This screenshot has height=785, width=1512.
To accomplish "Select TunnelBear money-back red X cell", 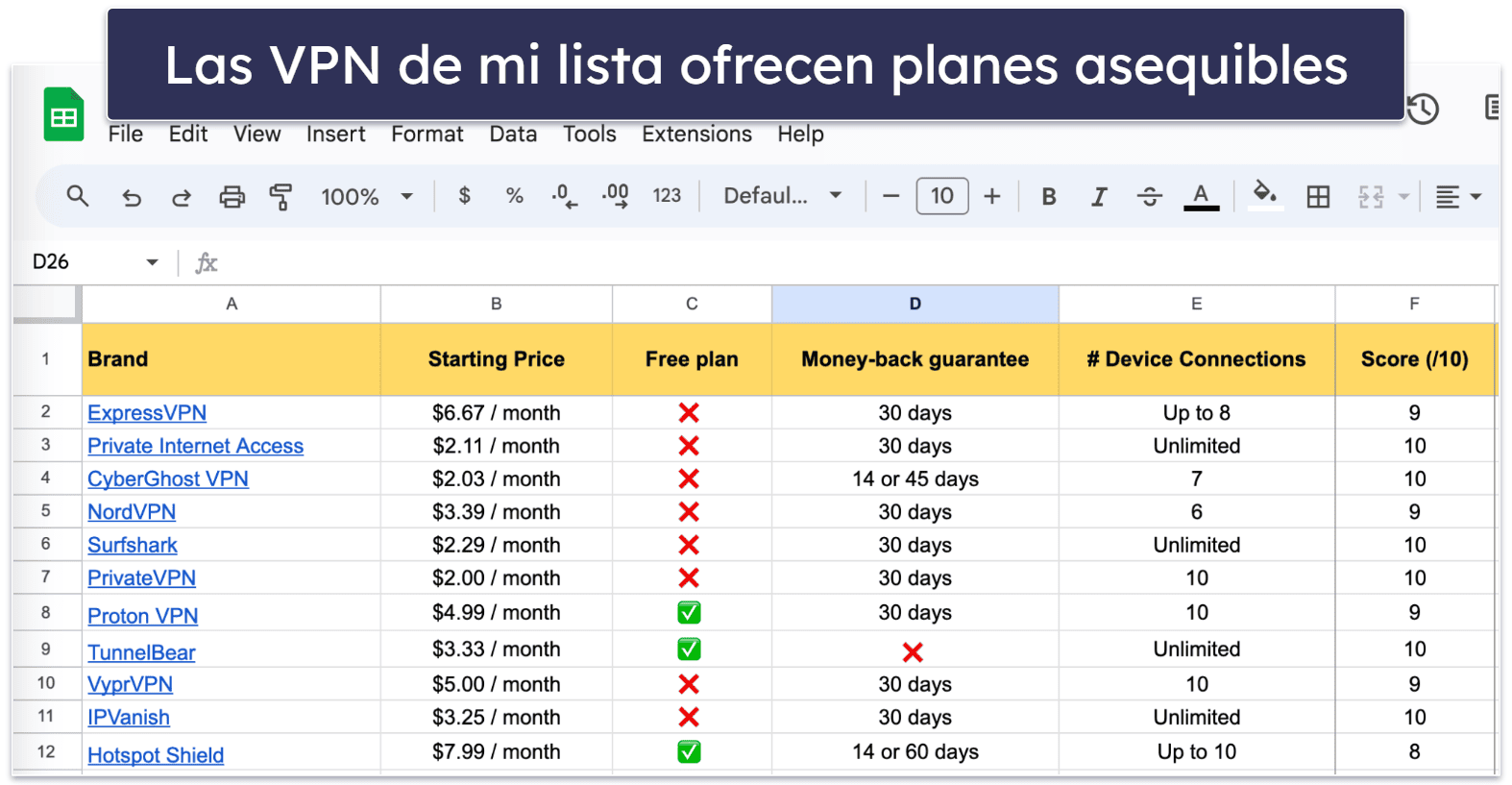I will pos(915,650).
